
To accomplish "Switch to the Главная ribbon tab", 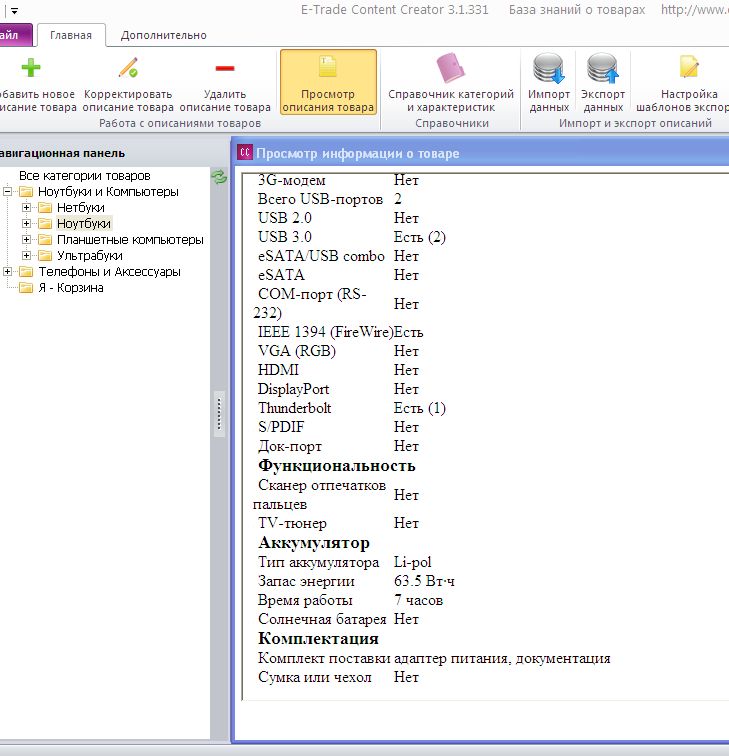I will [x=71, y=35].
